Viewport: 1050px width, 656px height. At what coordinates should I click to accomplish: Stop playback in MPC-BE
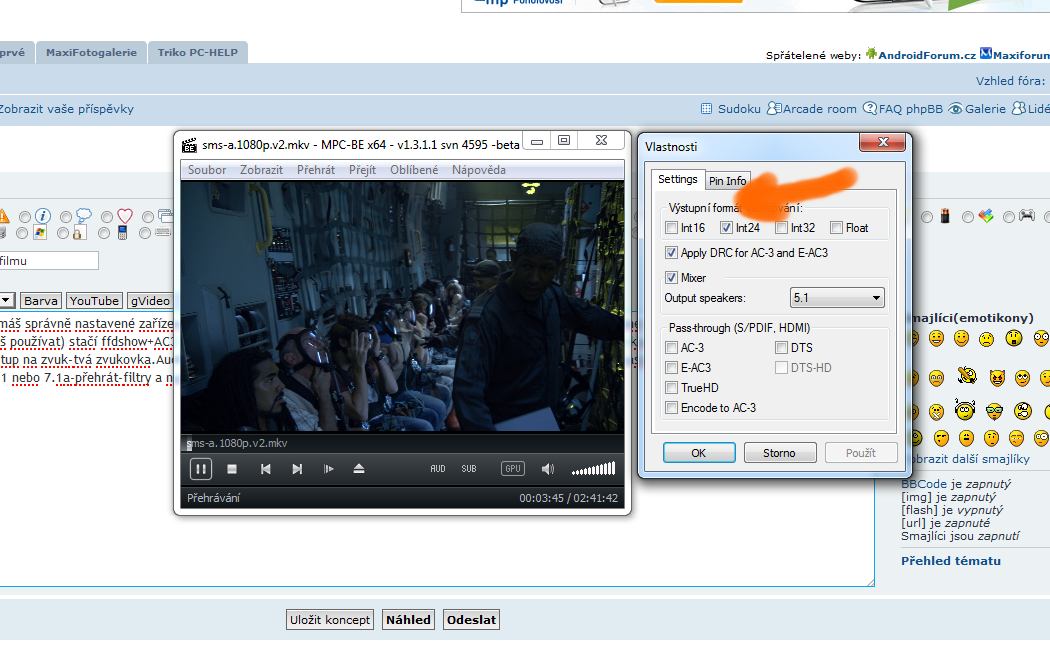click(x=232, y=469)
